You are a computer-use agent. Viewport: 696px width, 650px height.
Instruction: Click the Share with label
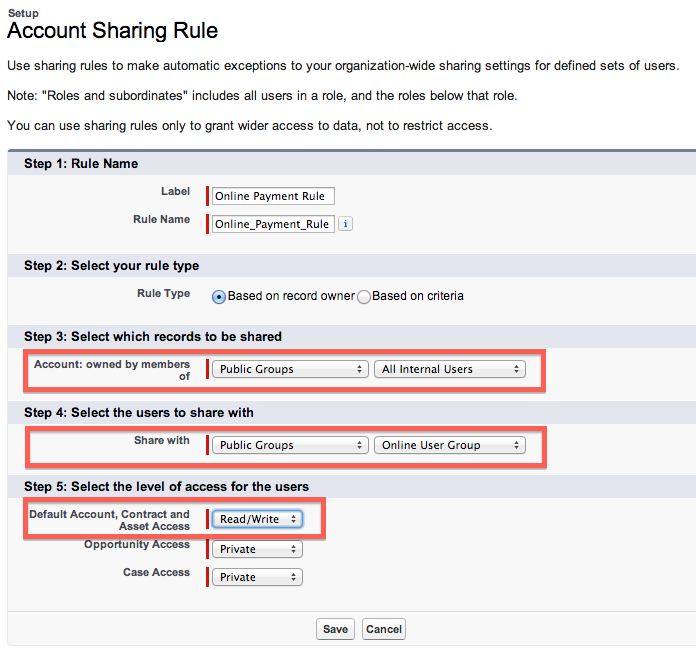pos(162,440)
